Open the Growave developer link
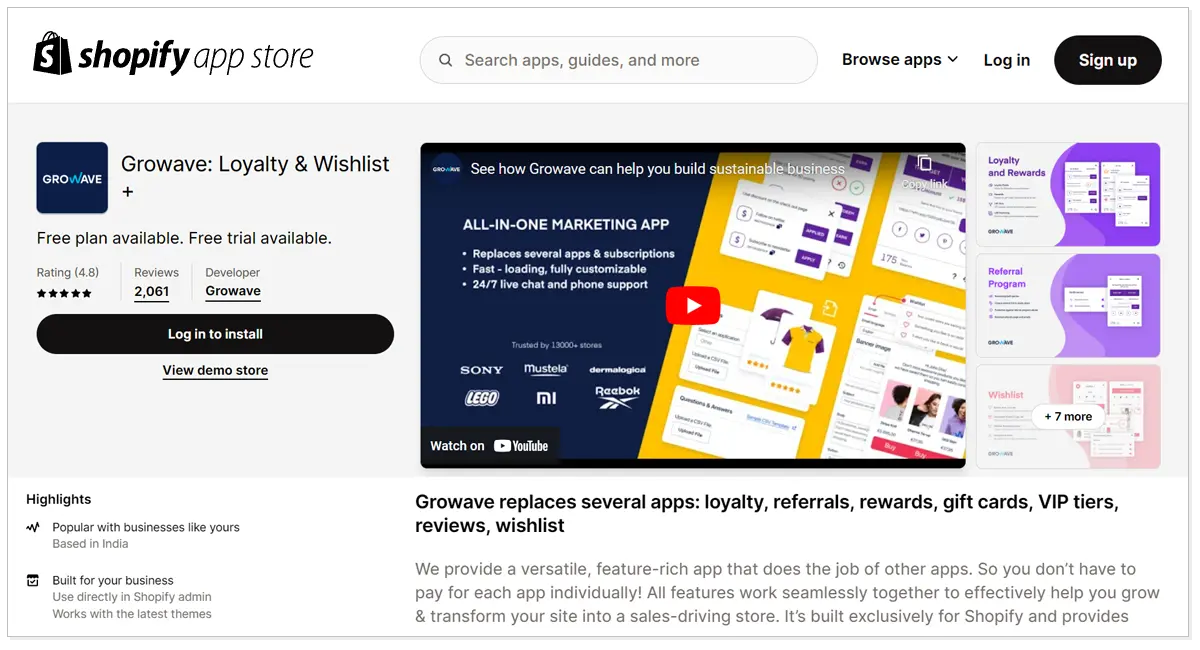 pyautogui.click(x=233, y=292)
